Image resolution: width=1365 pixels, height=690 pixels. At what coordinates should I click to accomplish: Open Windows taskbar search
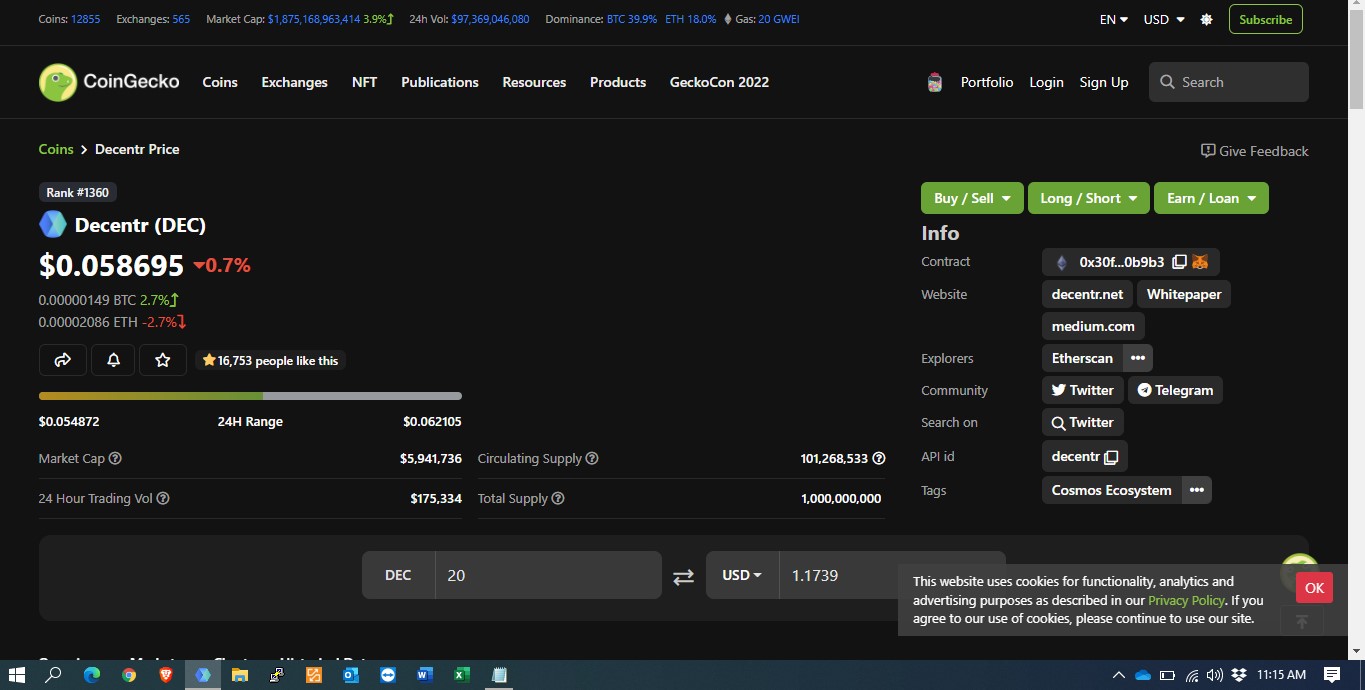54,675
